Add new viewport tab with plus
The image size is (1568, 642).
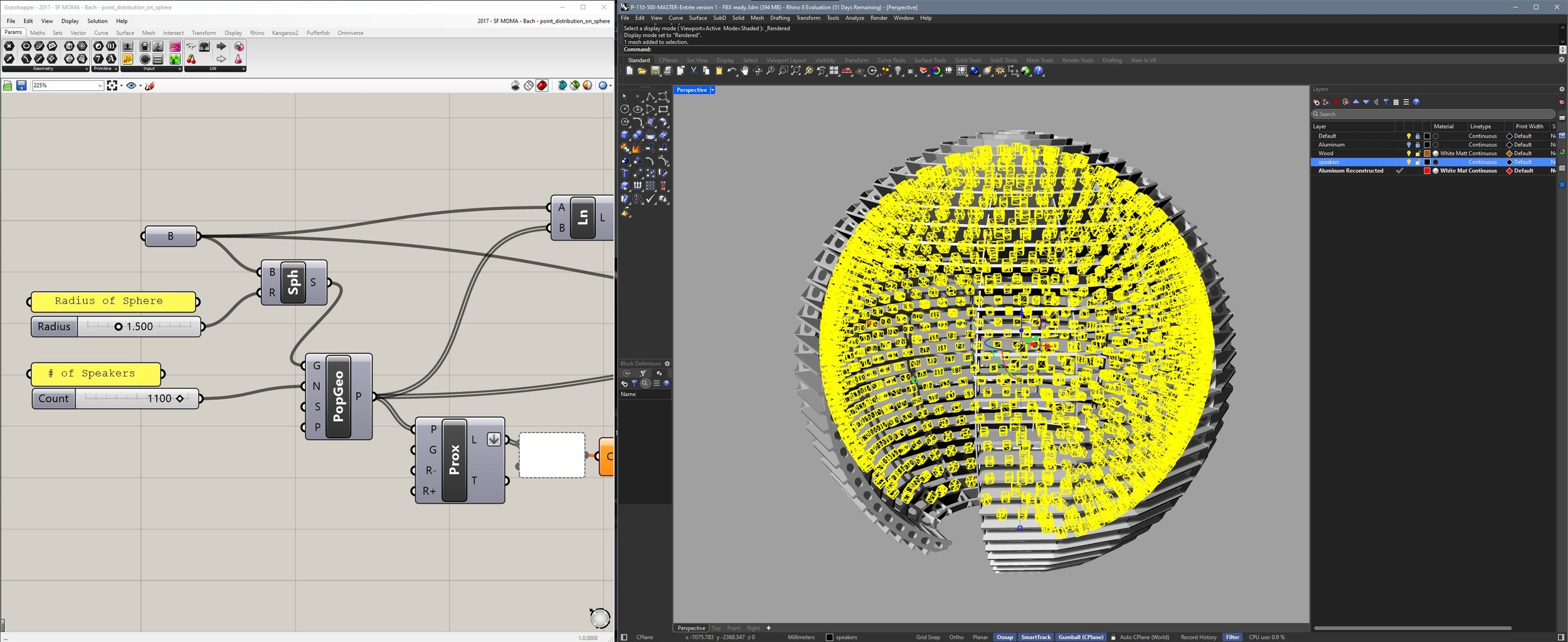point(768,628)
